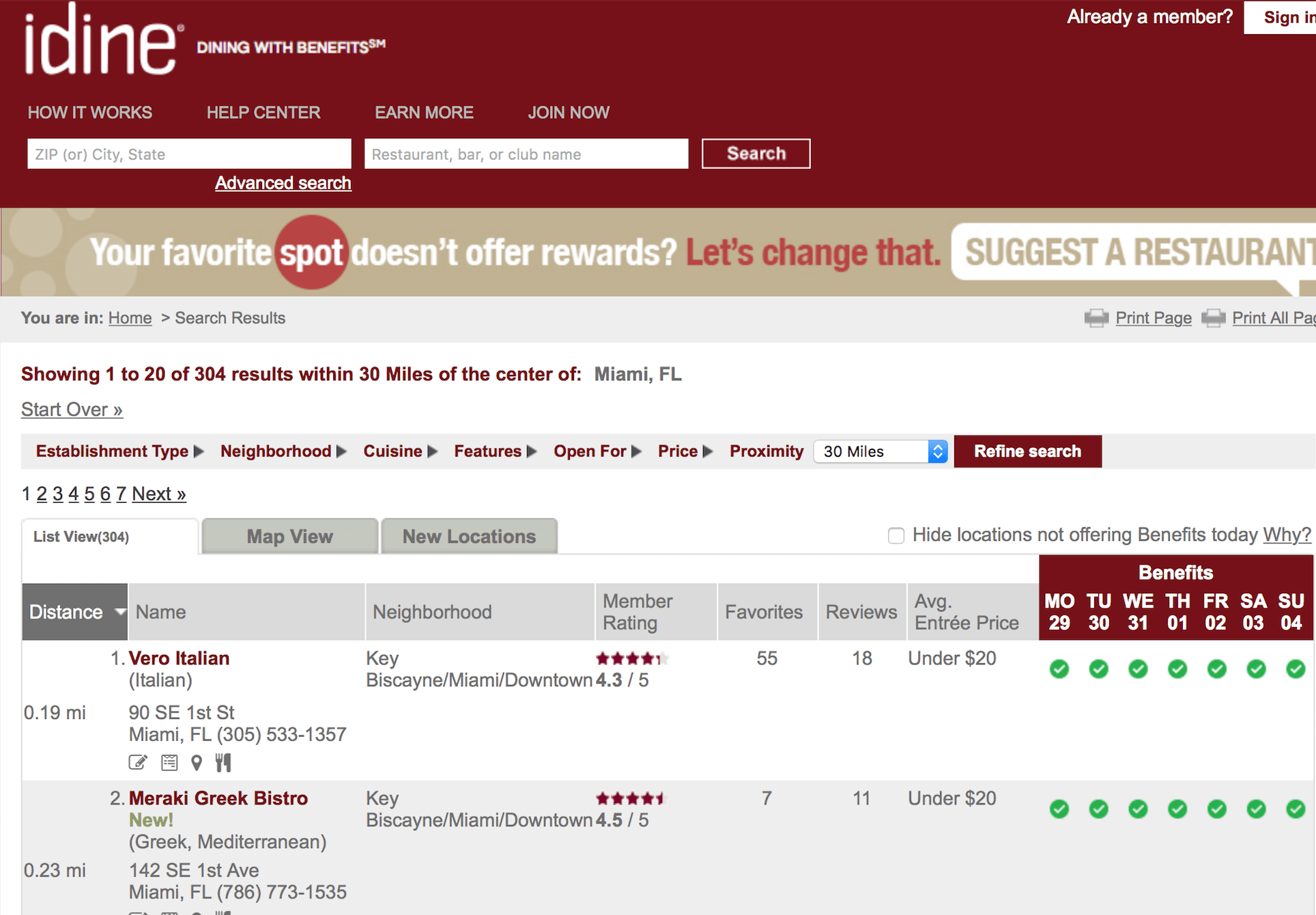Viewport: 1316px width, 915px height.
Task: Click the Favorites column header
Action: point(767,612)
